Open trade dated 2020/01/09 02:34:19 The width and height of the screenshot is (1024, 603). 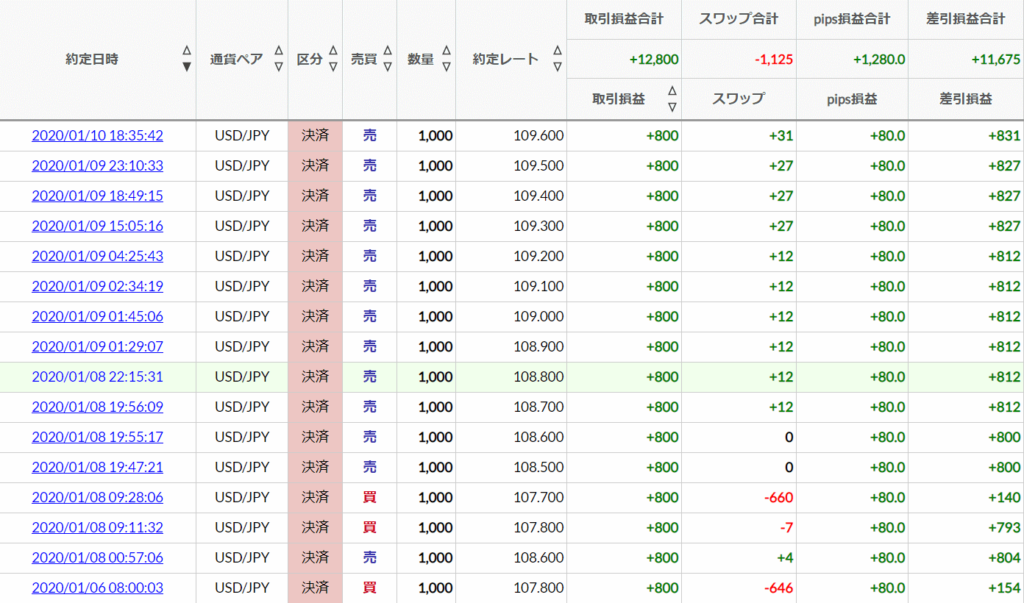pyautogui.click(x=97, y=286)
